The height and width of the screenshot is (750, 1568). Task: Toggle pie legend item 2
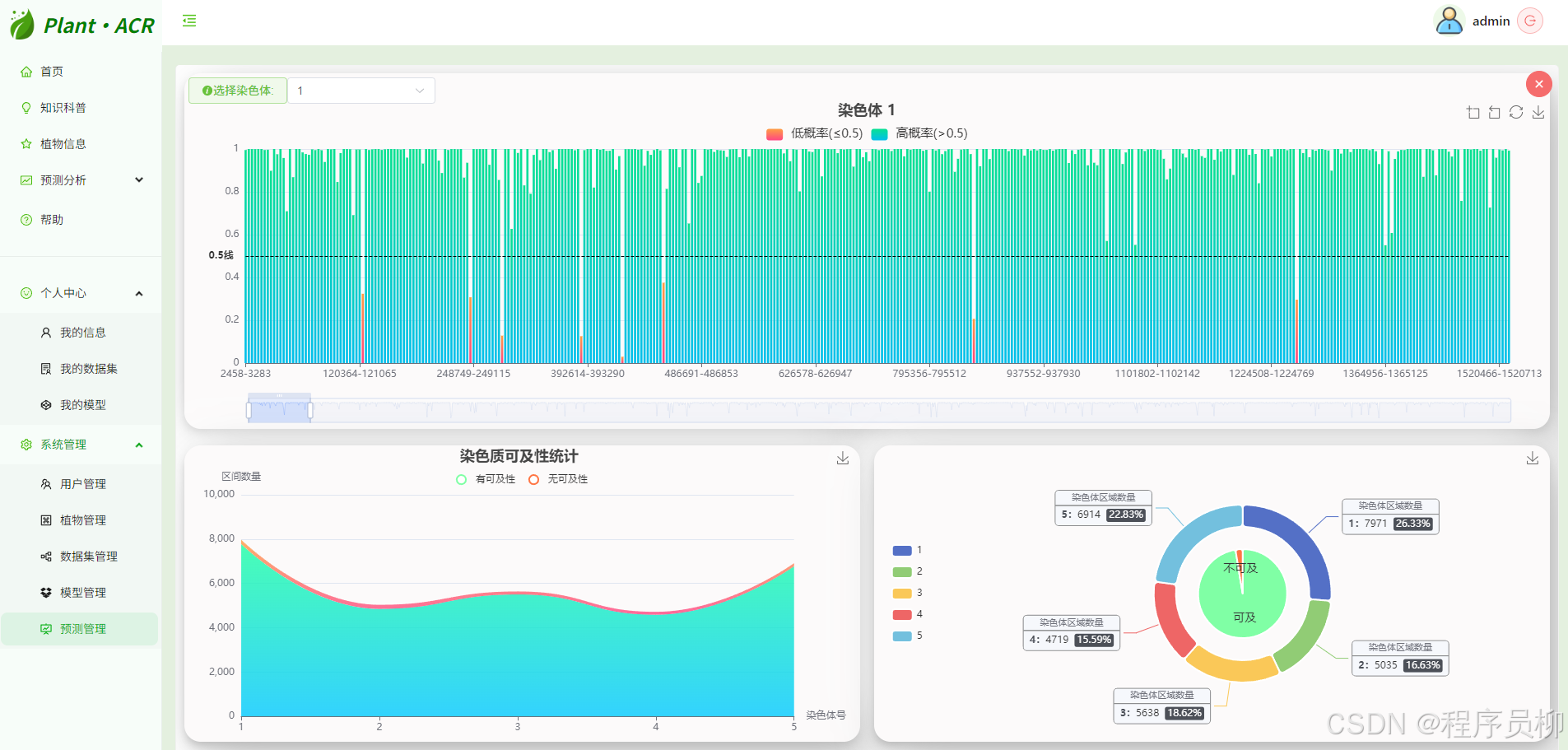coord(908,571)
